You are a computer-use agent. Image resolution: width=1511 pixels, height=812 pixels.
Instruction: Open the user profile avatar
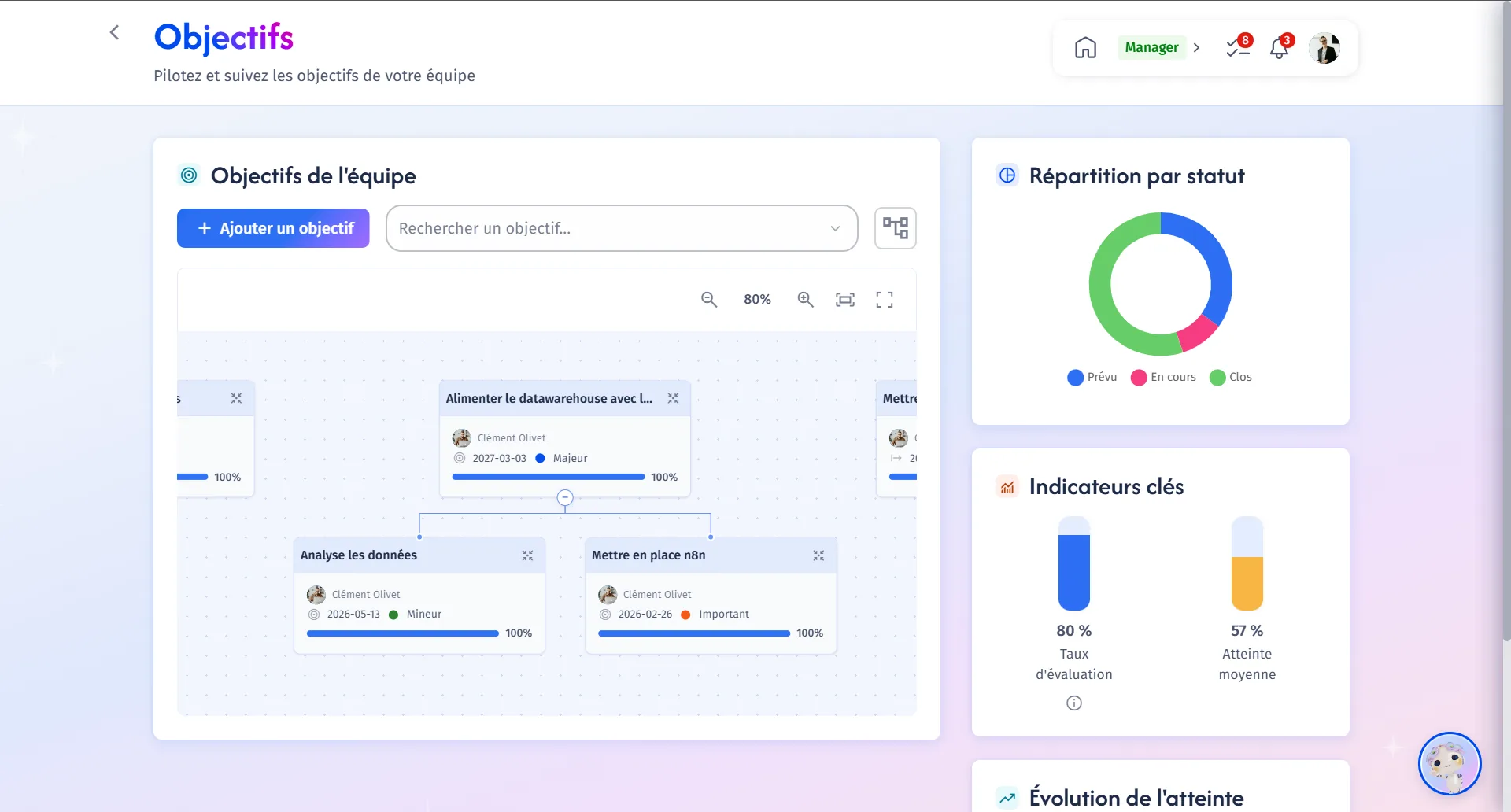pyautogui.click(x=1324, y=48)
